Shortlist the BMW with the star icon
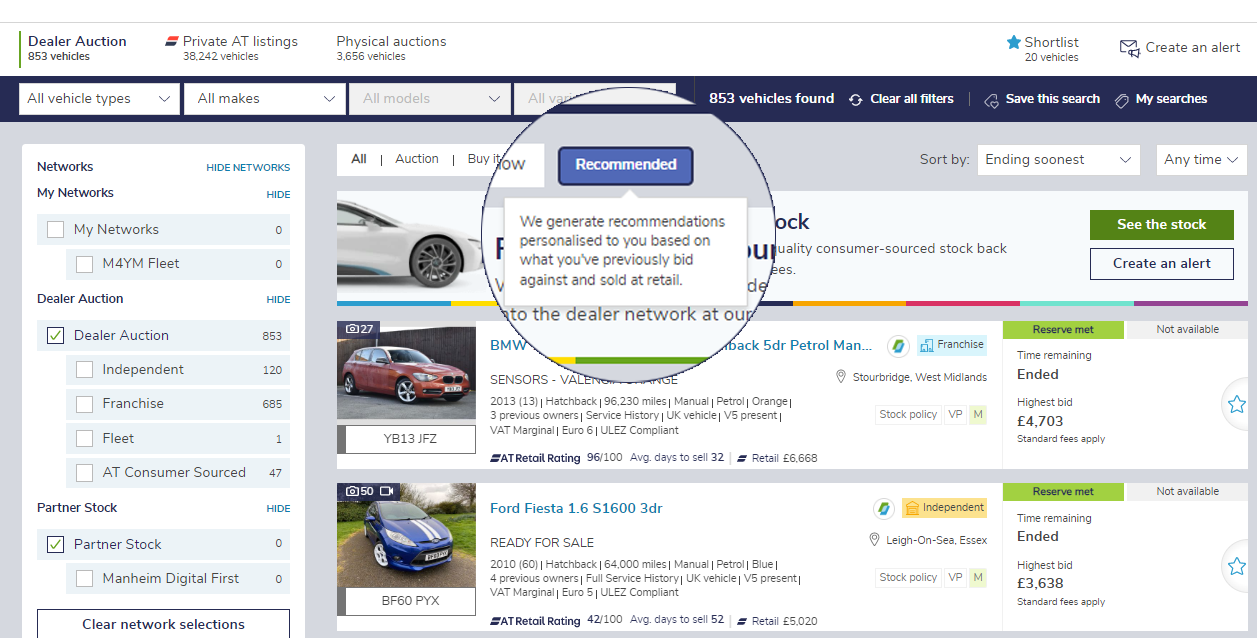 [1236, 404]
